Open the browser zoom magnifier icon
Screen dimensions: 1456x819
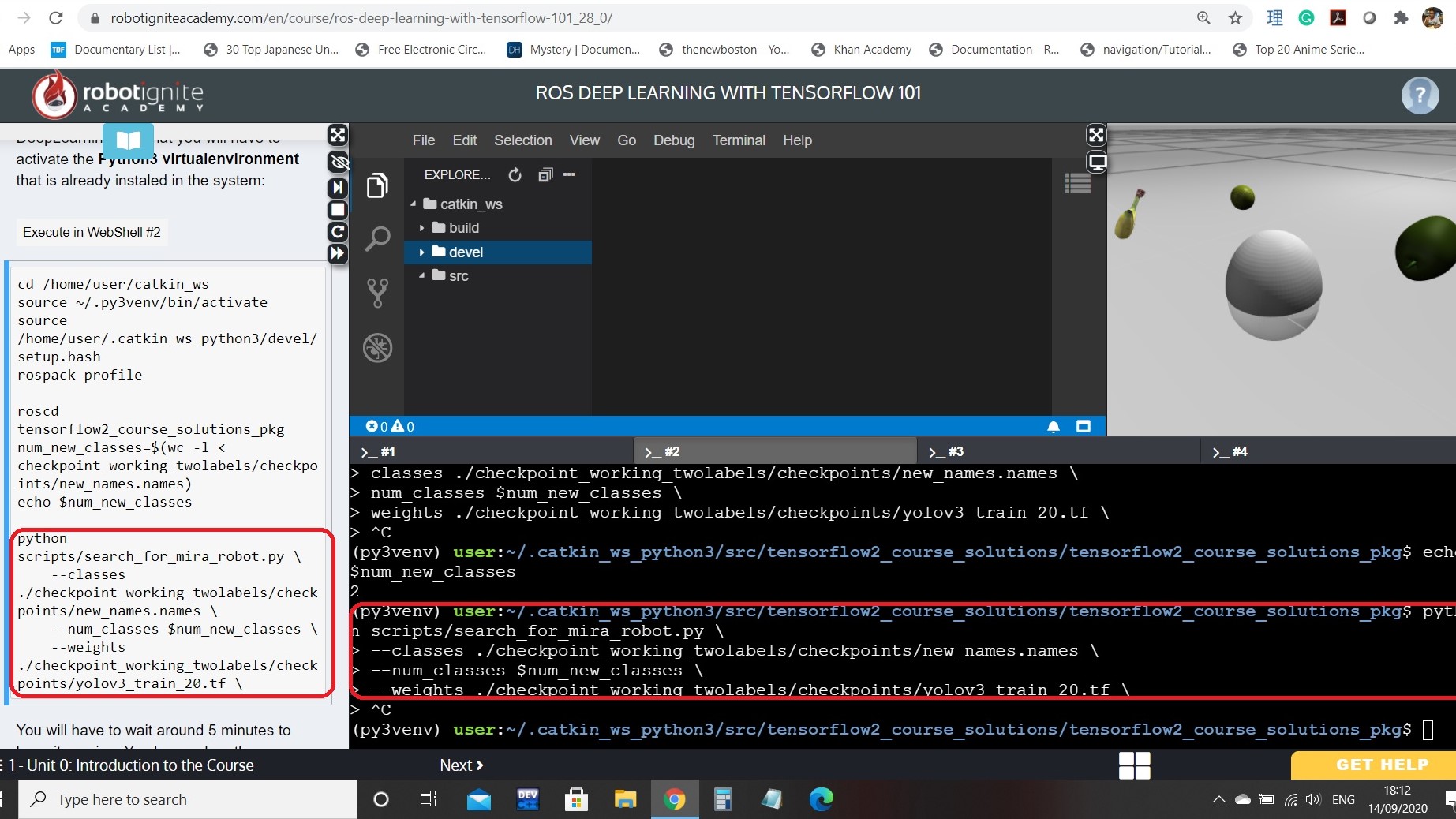[x=1203, y=17]
